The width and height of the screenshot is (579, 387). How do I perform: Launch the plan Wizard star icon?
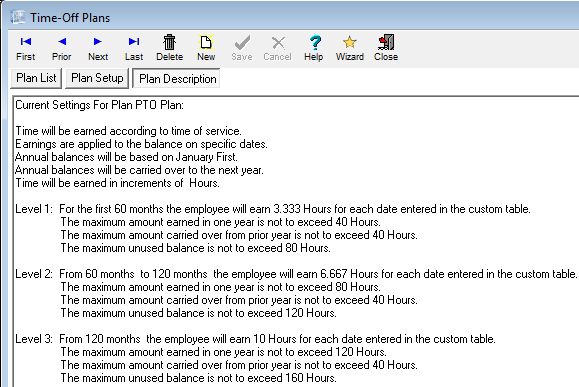pos(350,42)
